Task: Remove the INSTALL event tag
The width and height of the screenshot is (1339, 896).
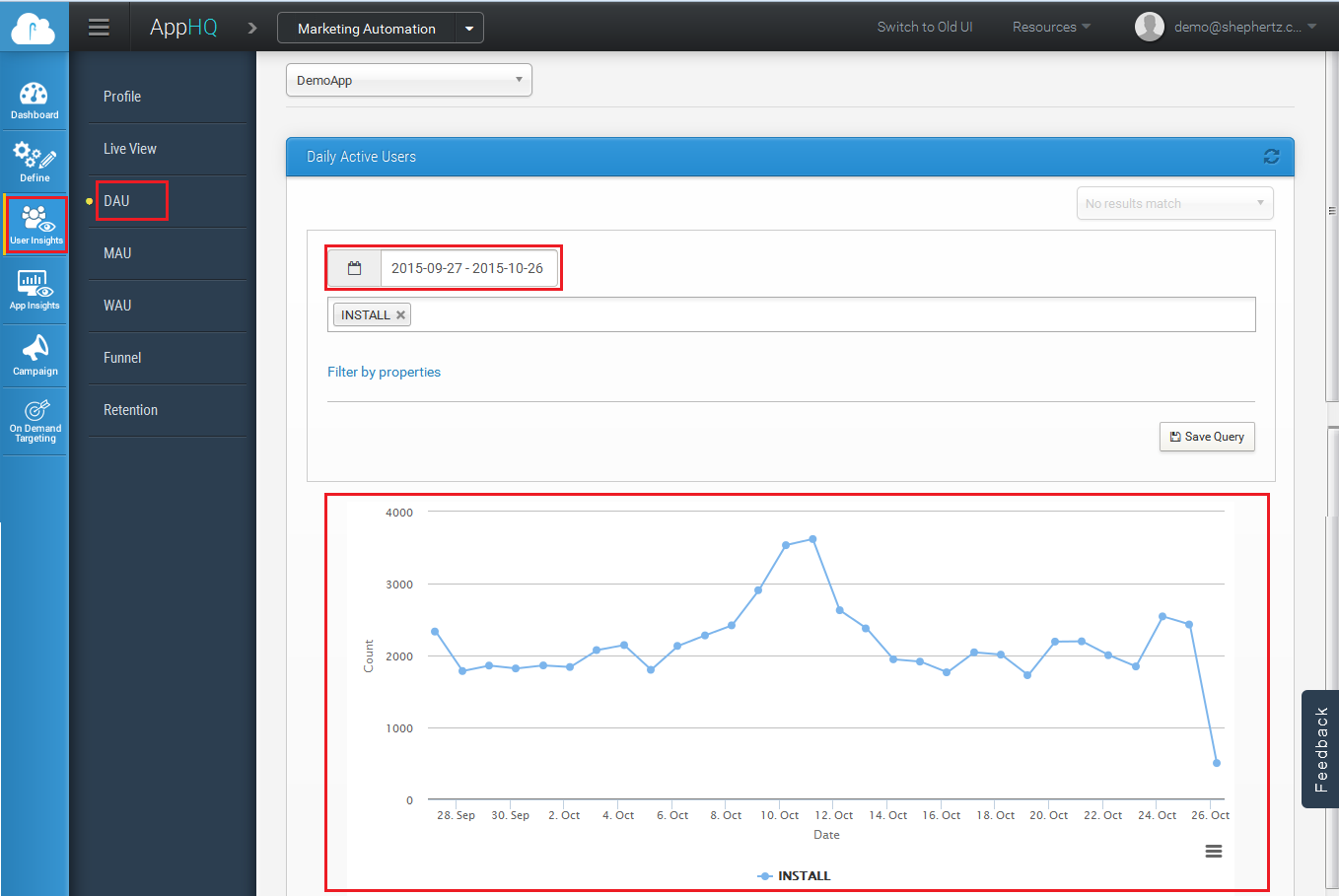Action: [x=400, y=315]
